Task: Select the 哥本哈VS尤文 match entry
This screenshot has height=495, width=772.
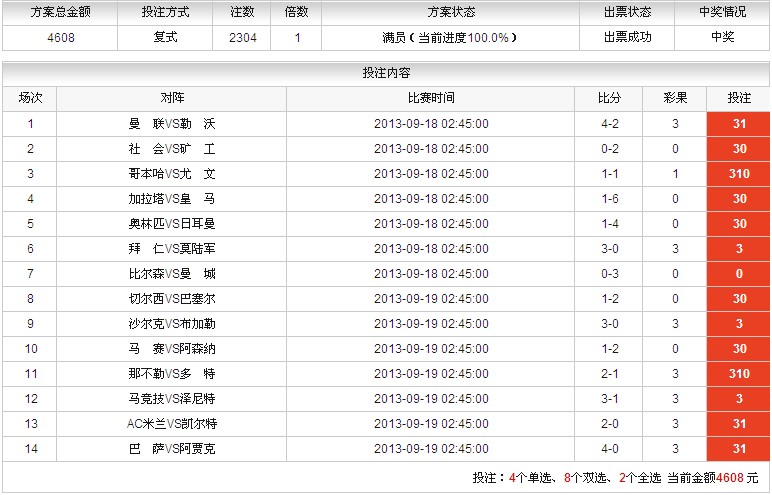Action: coord(171,174)
